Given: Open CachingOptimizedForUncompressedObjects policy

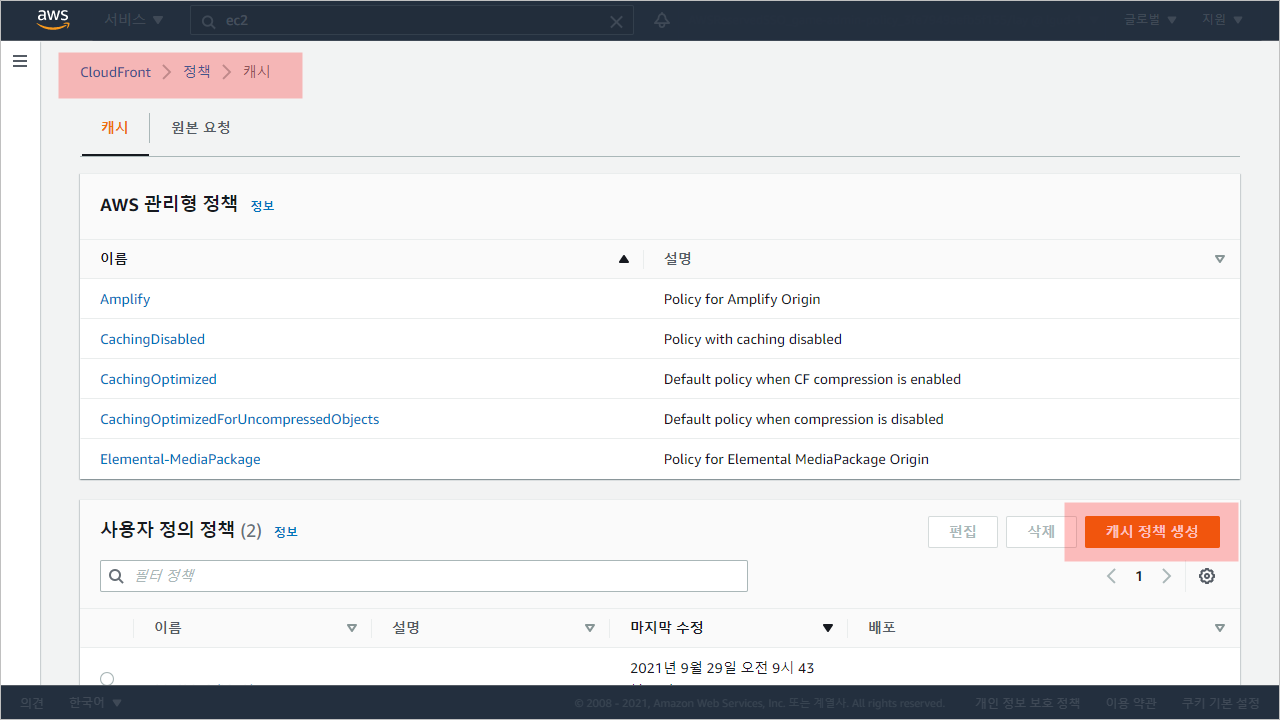Looking at the screenshot, I should pos(240,419).
